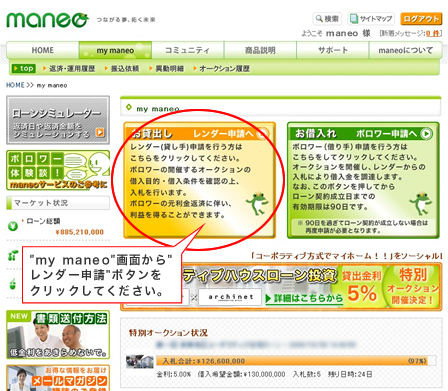
Task: Click the diamond icon beside my maneo title
Action: 129,107
